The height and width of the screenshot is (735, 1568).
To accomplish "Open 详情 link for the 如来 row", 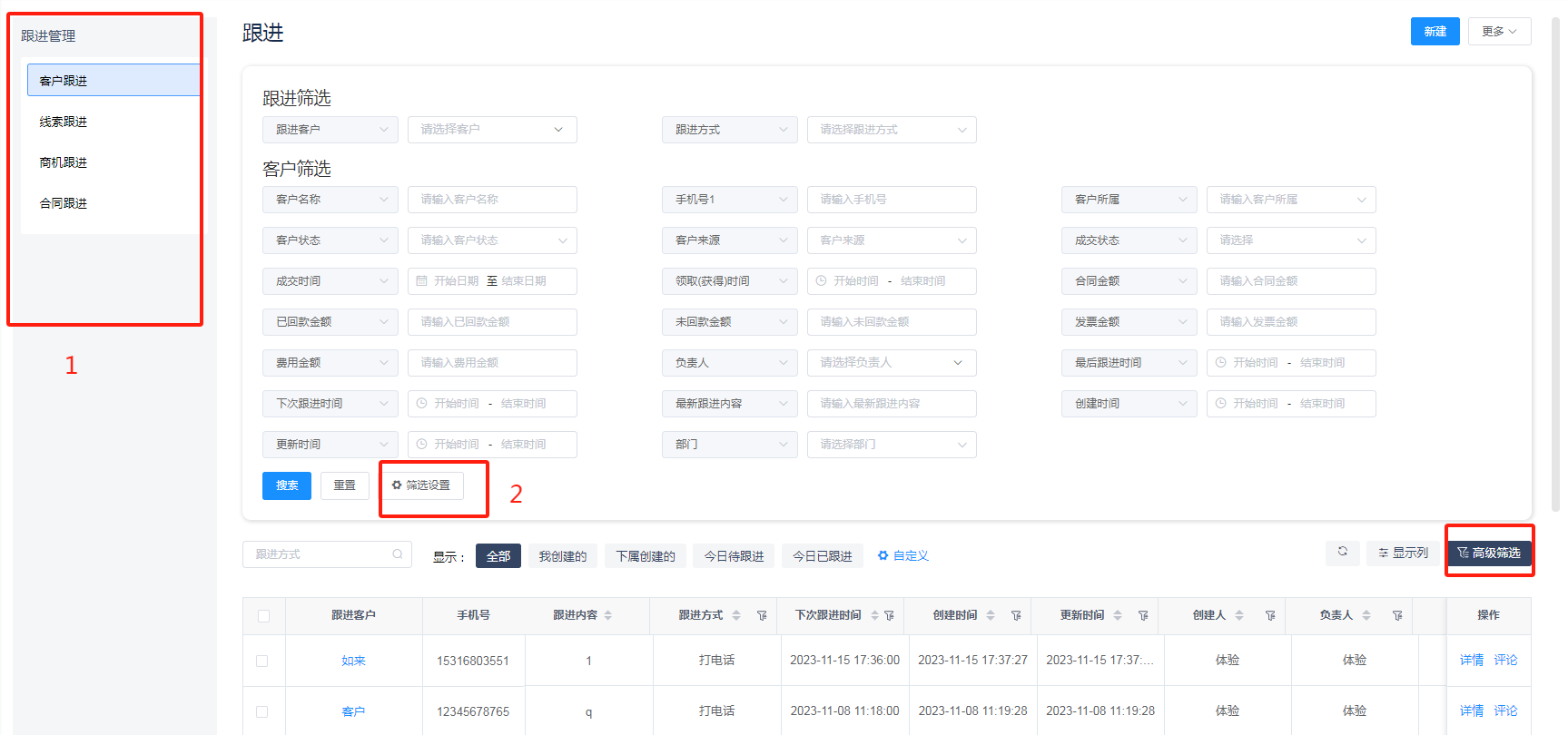I will click(x=1471, y=660).
